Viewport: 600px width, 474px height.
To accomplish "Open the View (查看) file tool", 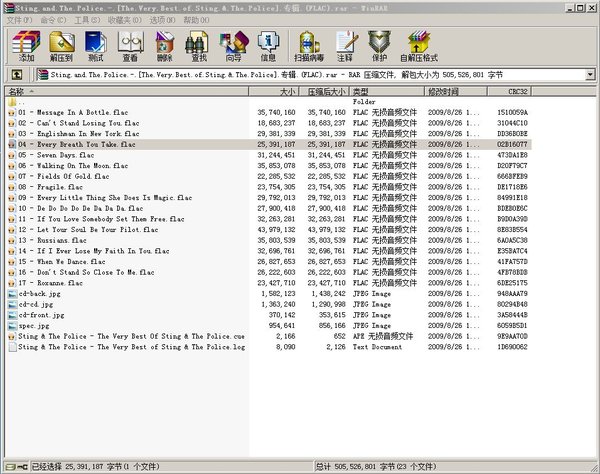I will pos(130,46).
